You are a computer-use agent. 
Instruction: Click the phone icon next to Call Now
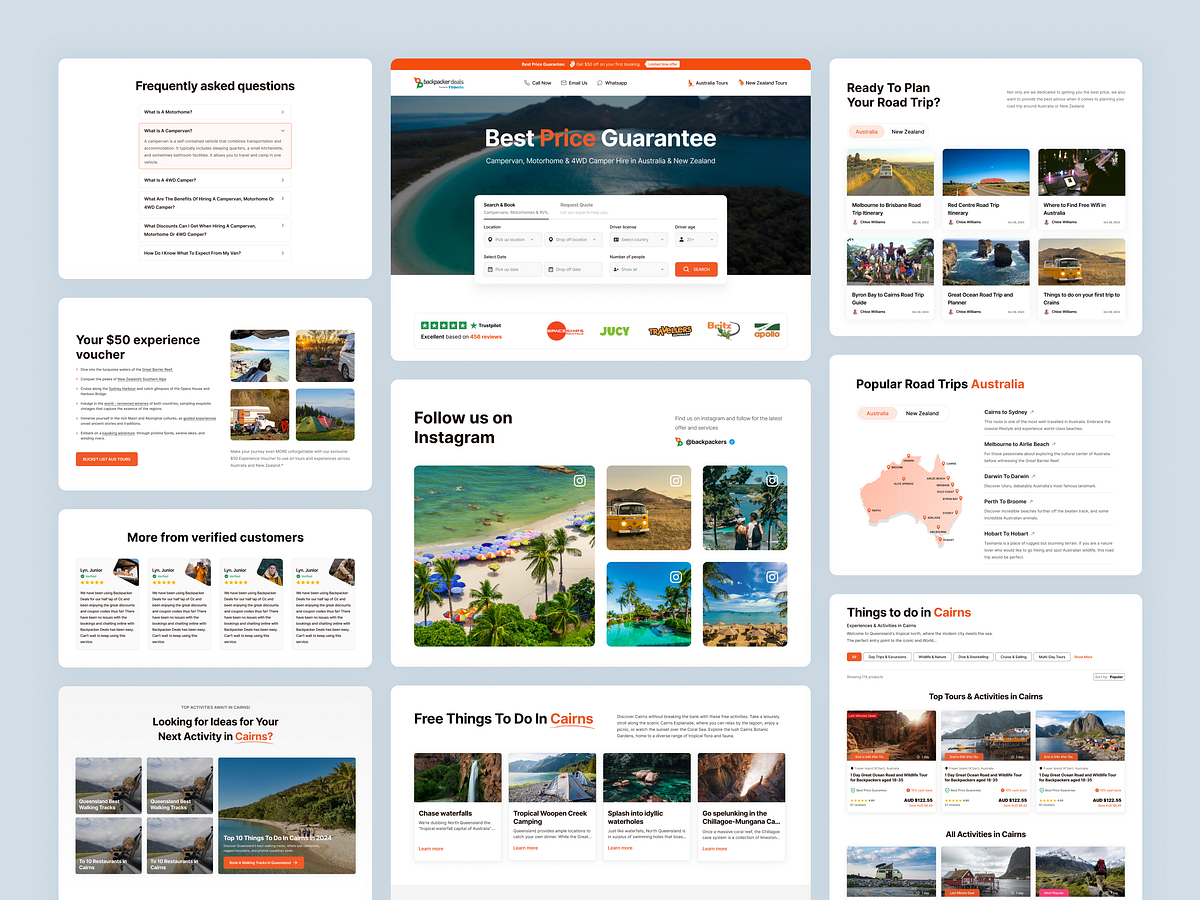527,83
